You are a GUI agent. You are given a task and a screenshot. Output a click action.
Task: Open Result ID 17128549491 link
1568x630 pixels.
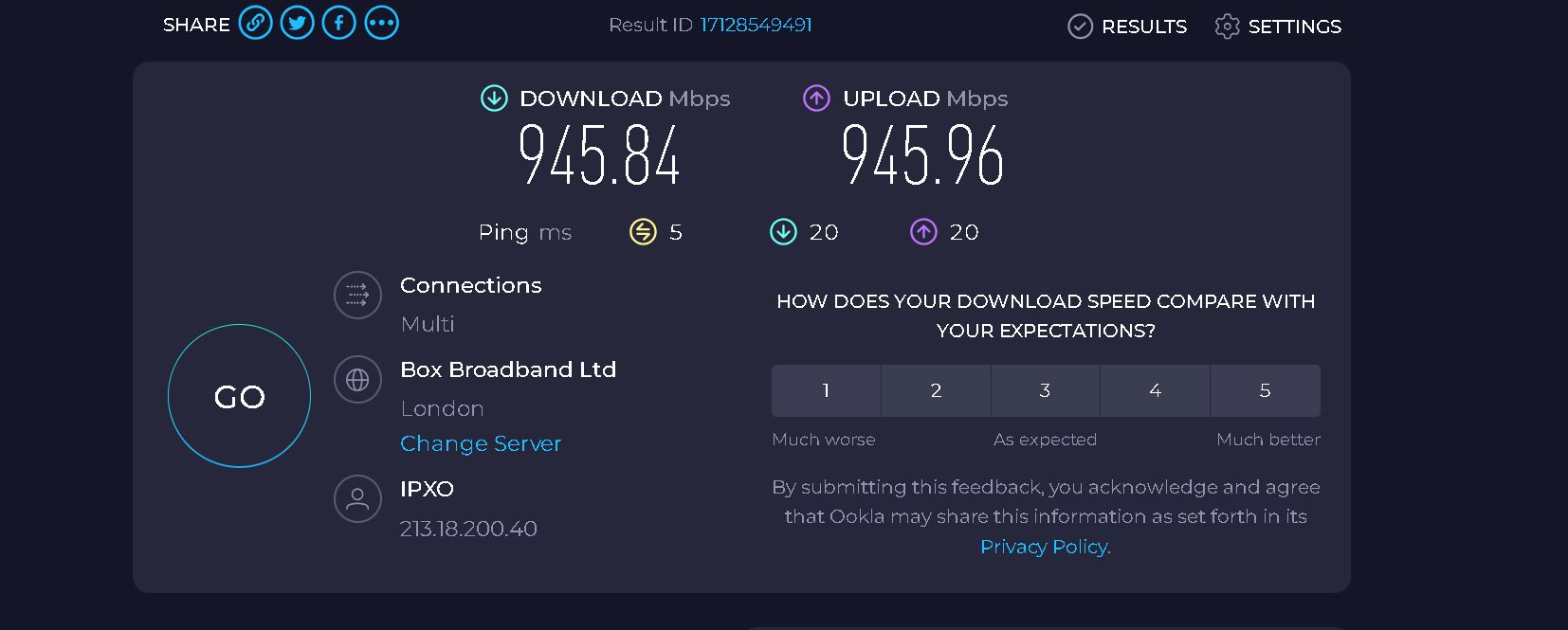point(756,25)
